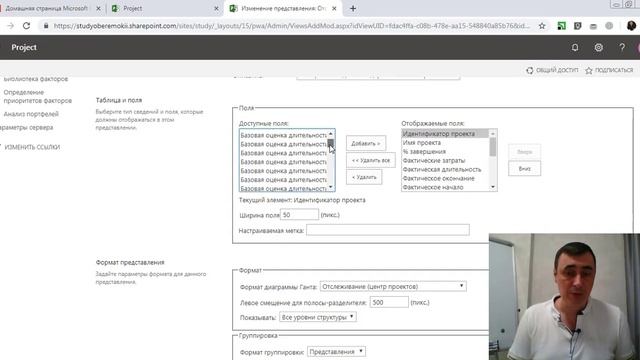Click the browser address bar URL
This screenshot has width=640, height=360.
coord(291,26)
